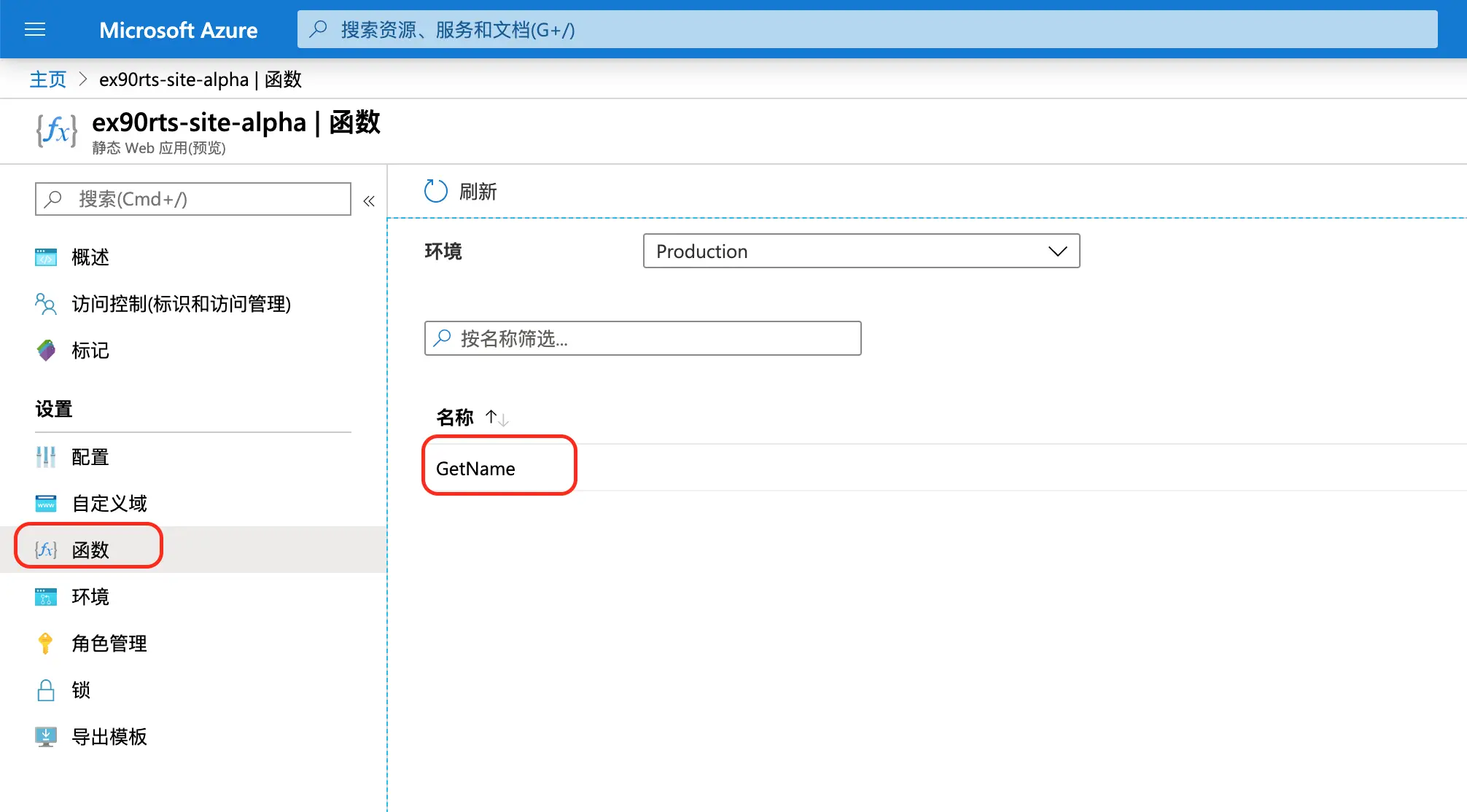The height and width of the screenshot is (812, 1467).
Task: Select the 函数 menu item
Action: 90,550
